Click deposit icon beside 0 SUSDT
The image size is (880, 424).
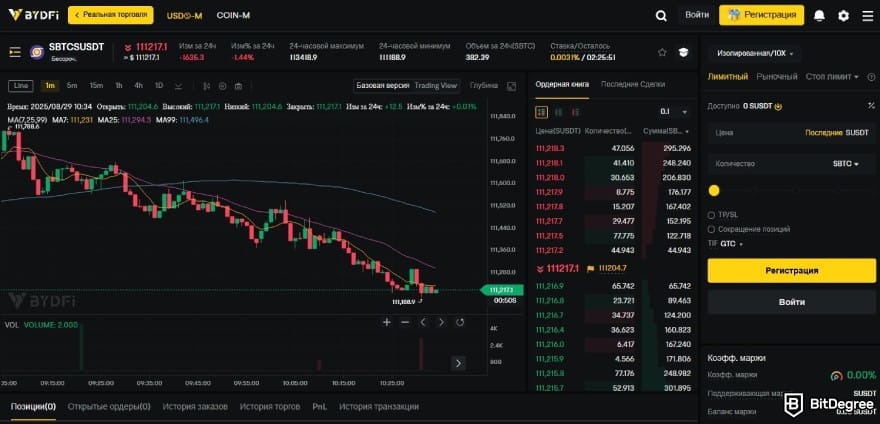point(778,106)
